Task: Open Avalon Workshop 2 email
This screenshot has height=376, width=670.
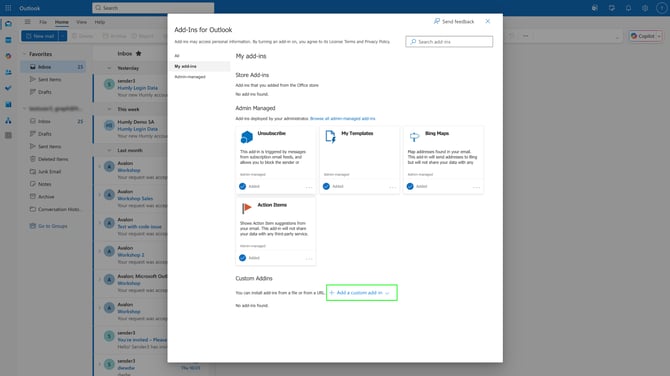Action: tap(130, 255)
